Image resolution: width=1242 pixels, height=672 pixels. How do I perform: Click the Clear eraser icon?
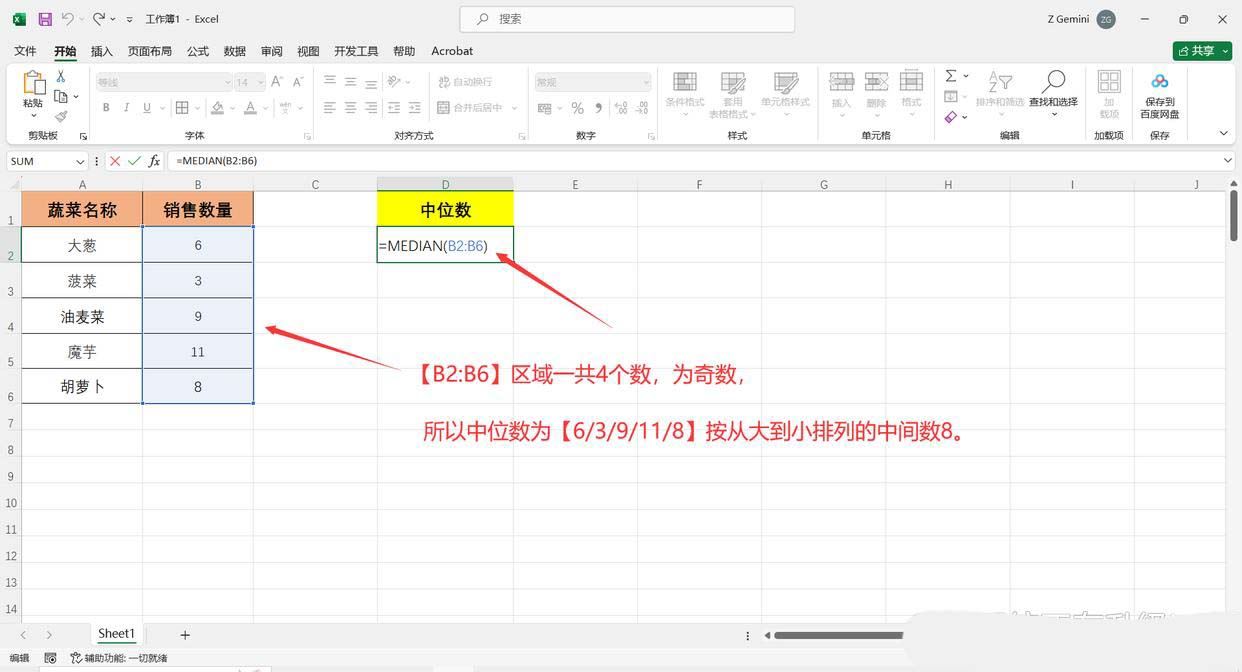[951, 117]
